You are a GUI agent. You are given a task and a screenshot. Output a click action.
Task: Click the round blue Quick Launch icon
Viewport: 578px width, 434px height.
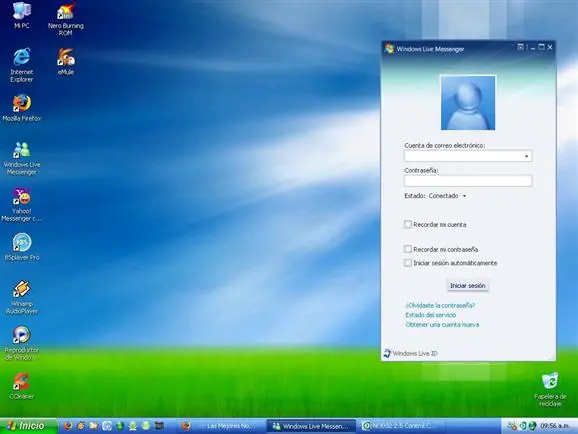click(107, 426)
